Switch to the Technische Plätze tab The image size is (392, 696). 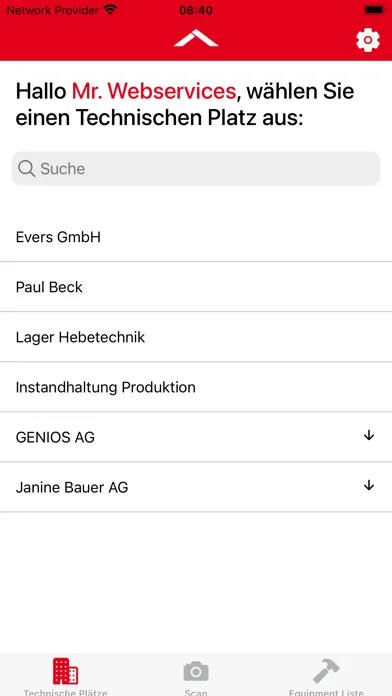[x=65, y=692]
